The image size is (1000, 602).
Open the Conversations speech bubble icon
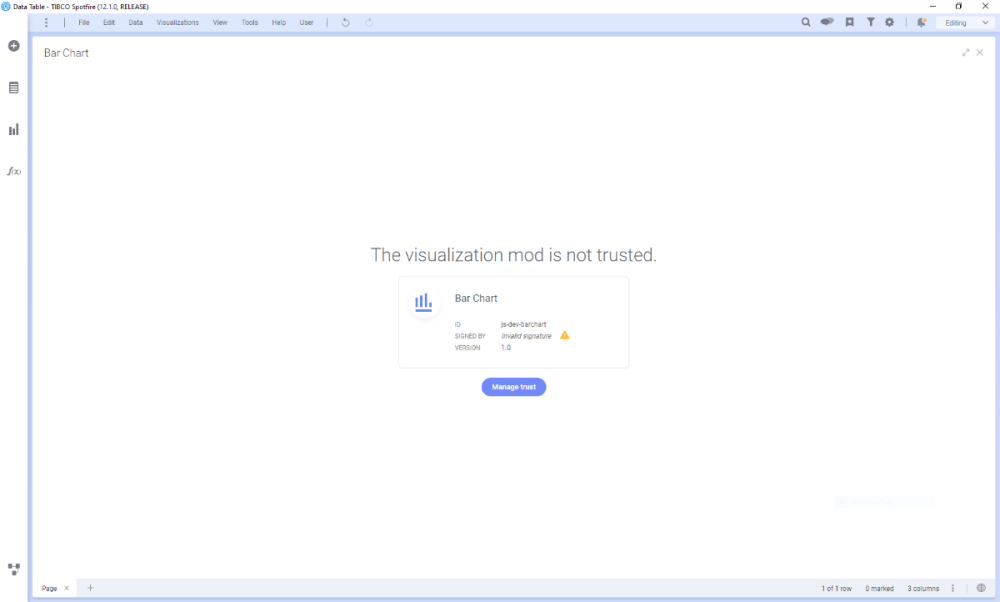827,22
